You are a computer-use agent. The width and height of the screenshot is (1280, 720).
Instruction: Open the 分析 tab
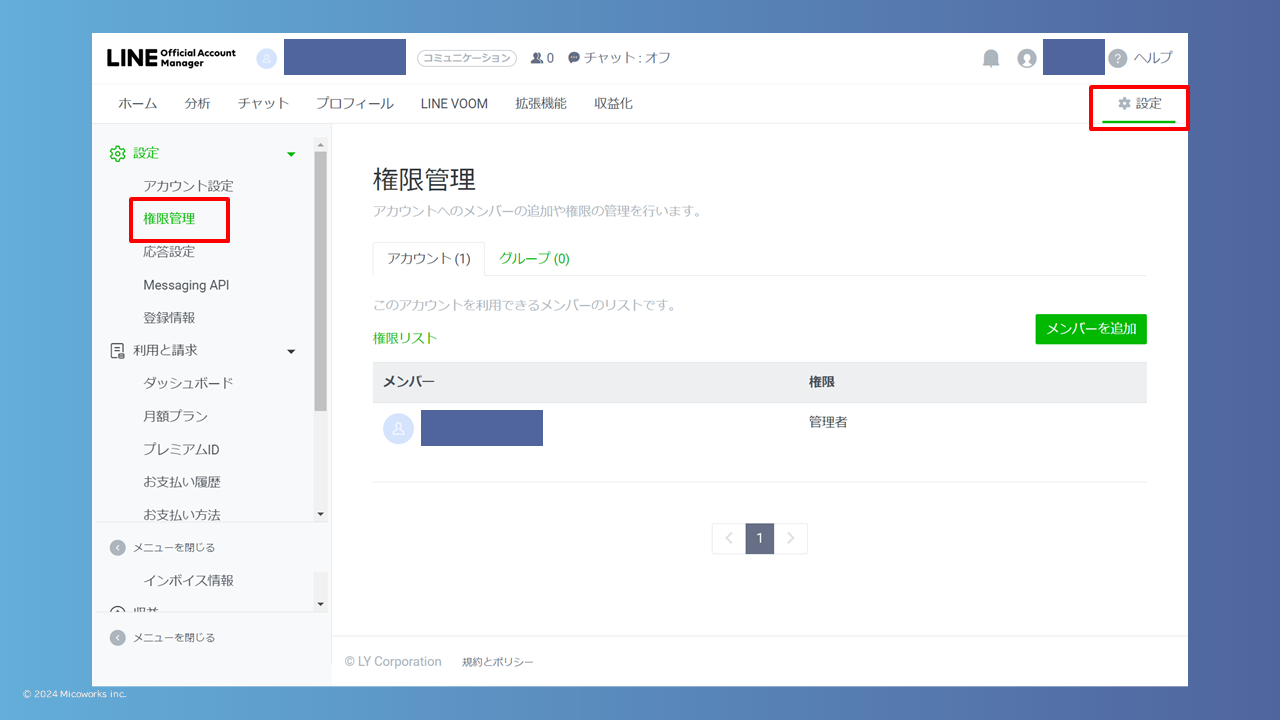197,103
